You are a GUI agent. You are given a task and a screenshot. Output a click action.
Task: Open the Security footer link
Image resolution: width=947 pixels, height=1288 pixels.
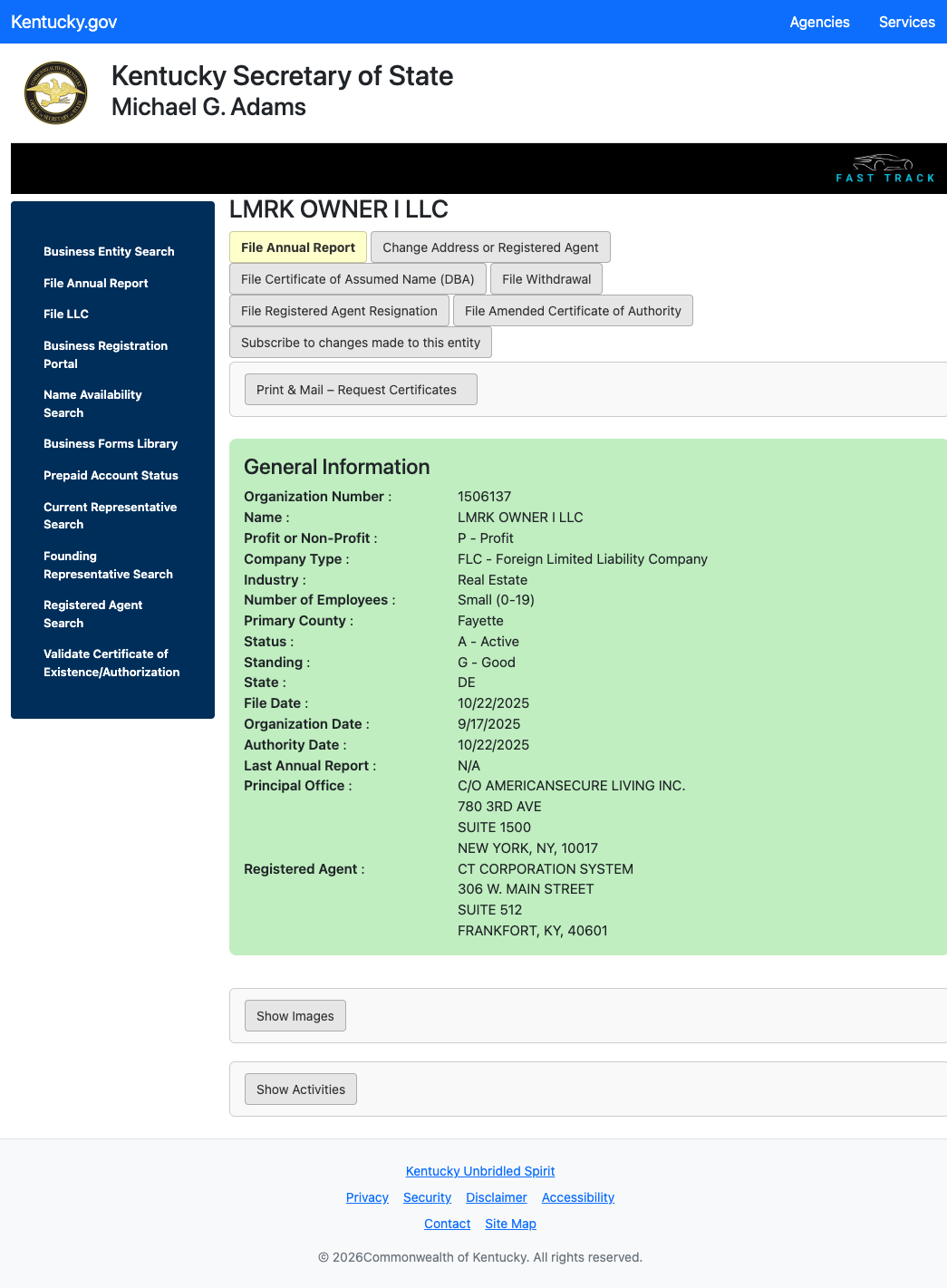(427, 1197)
